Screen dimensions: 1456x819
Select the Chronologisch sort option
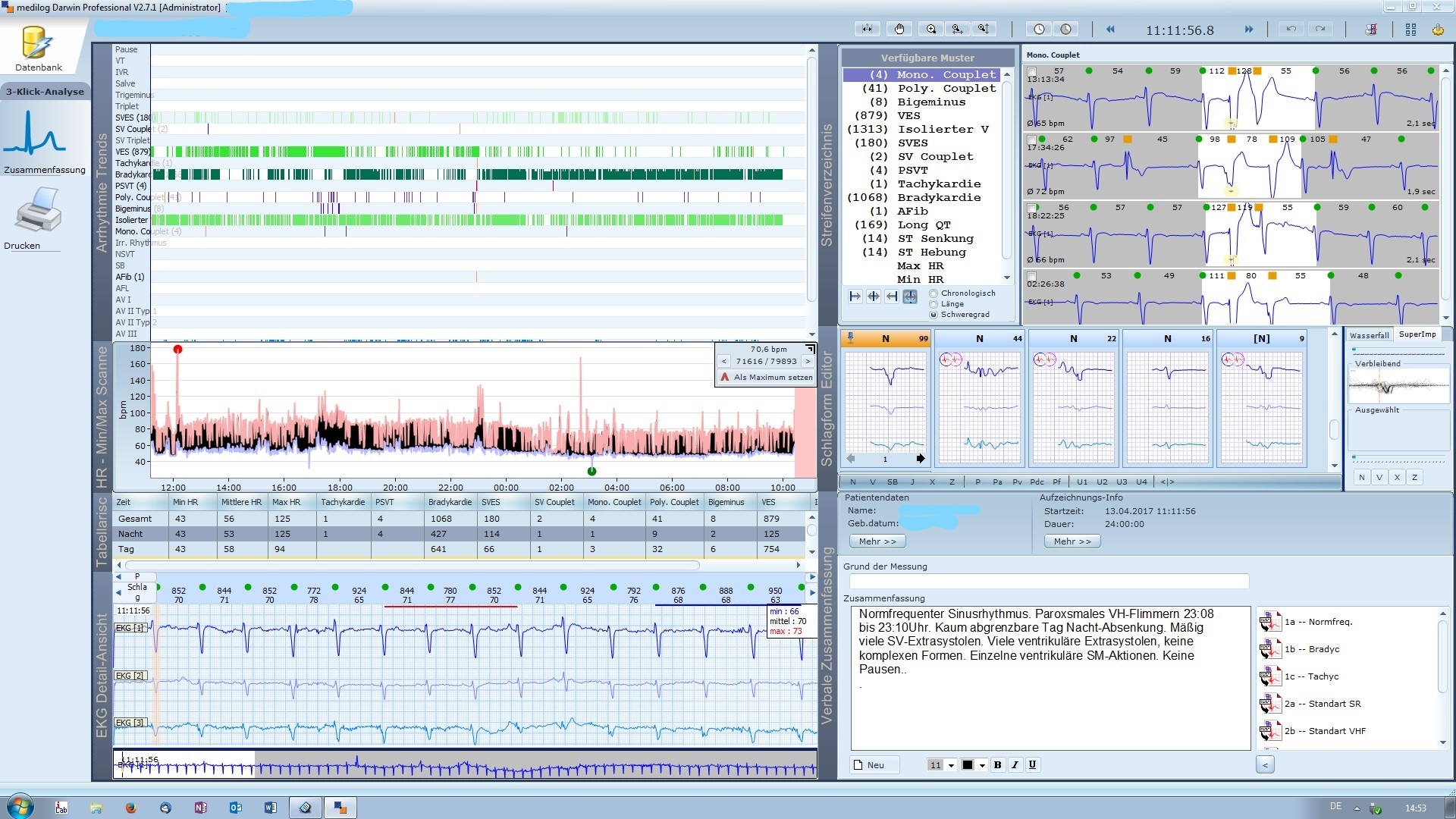click(934, 293)
